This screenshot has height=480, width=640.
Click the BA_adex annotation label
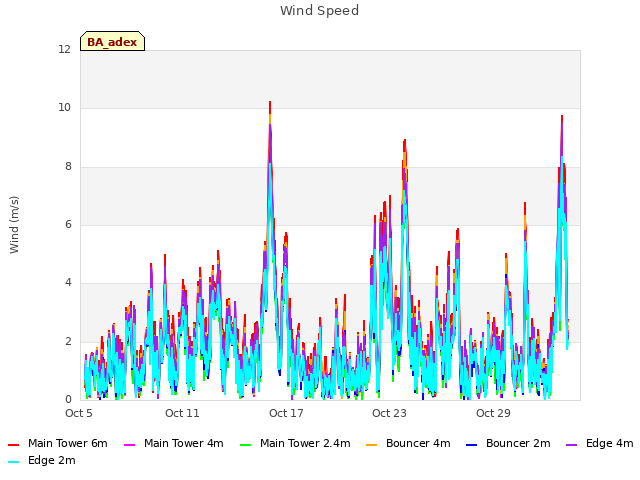[x=112, y=42]
